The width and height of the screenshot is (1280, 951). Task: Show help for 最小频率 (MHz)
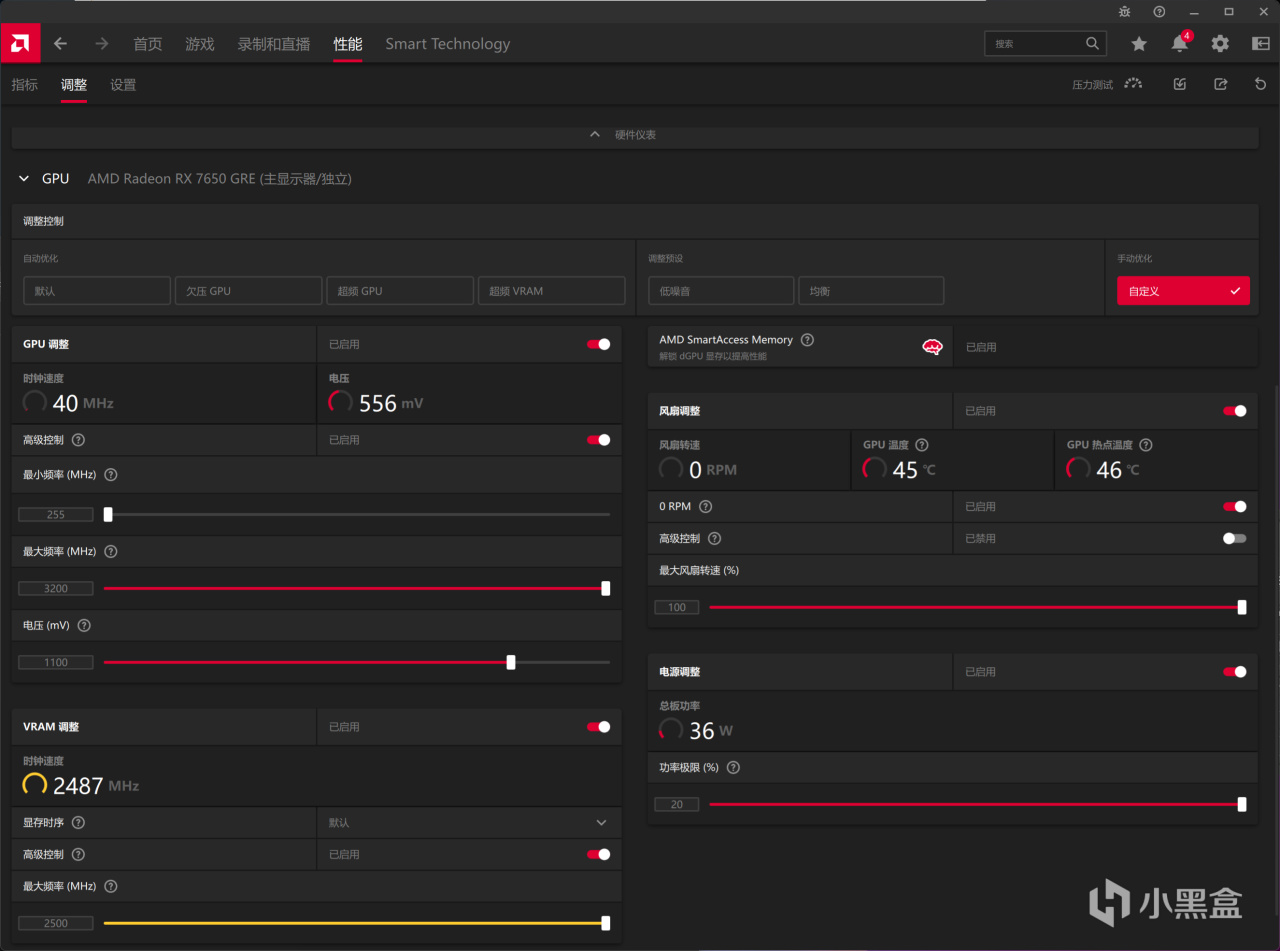pyautogui.click(x=111, y=475)
